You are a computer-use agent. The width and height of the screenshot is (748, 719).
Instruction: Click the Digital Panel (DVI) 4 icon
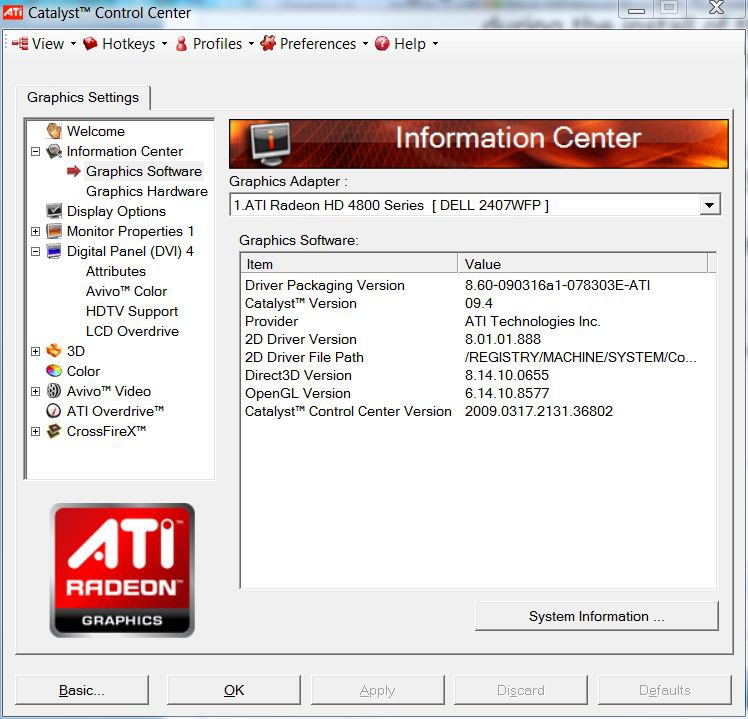pyautogui.click(x=54, y=251)
